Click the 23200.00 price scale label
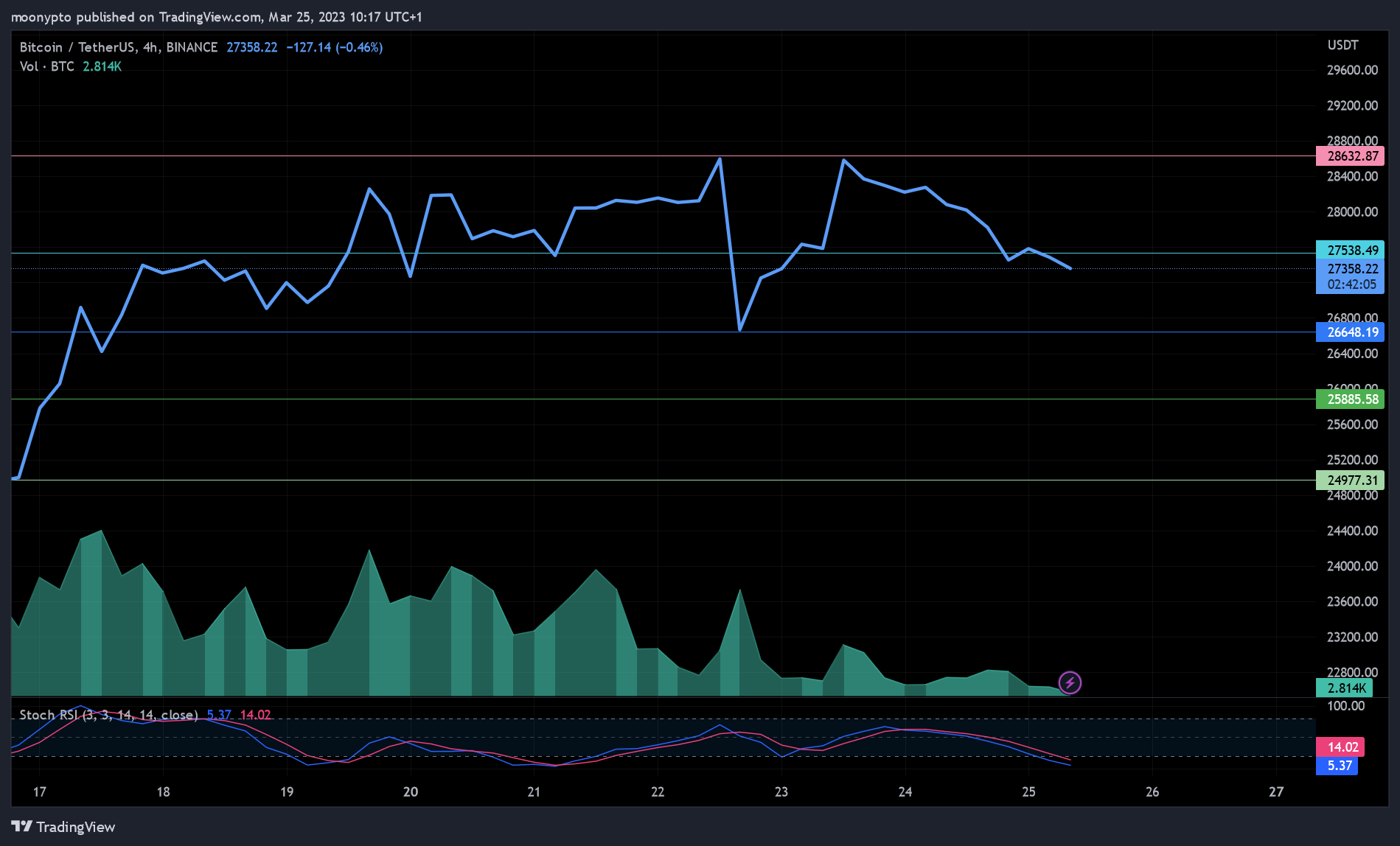Viewport: 1400px width, 846px height. tap(1352, 637)
